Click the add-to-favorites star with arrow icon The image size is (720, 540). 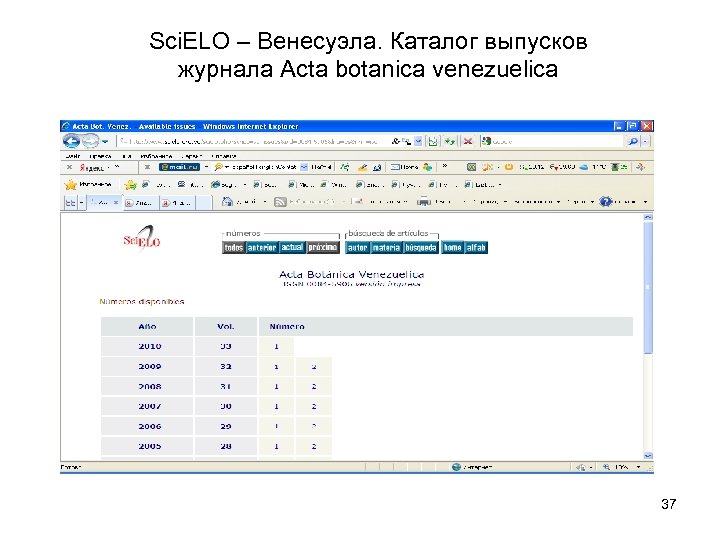[130, 185]
